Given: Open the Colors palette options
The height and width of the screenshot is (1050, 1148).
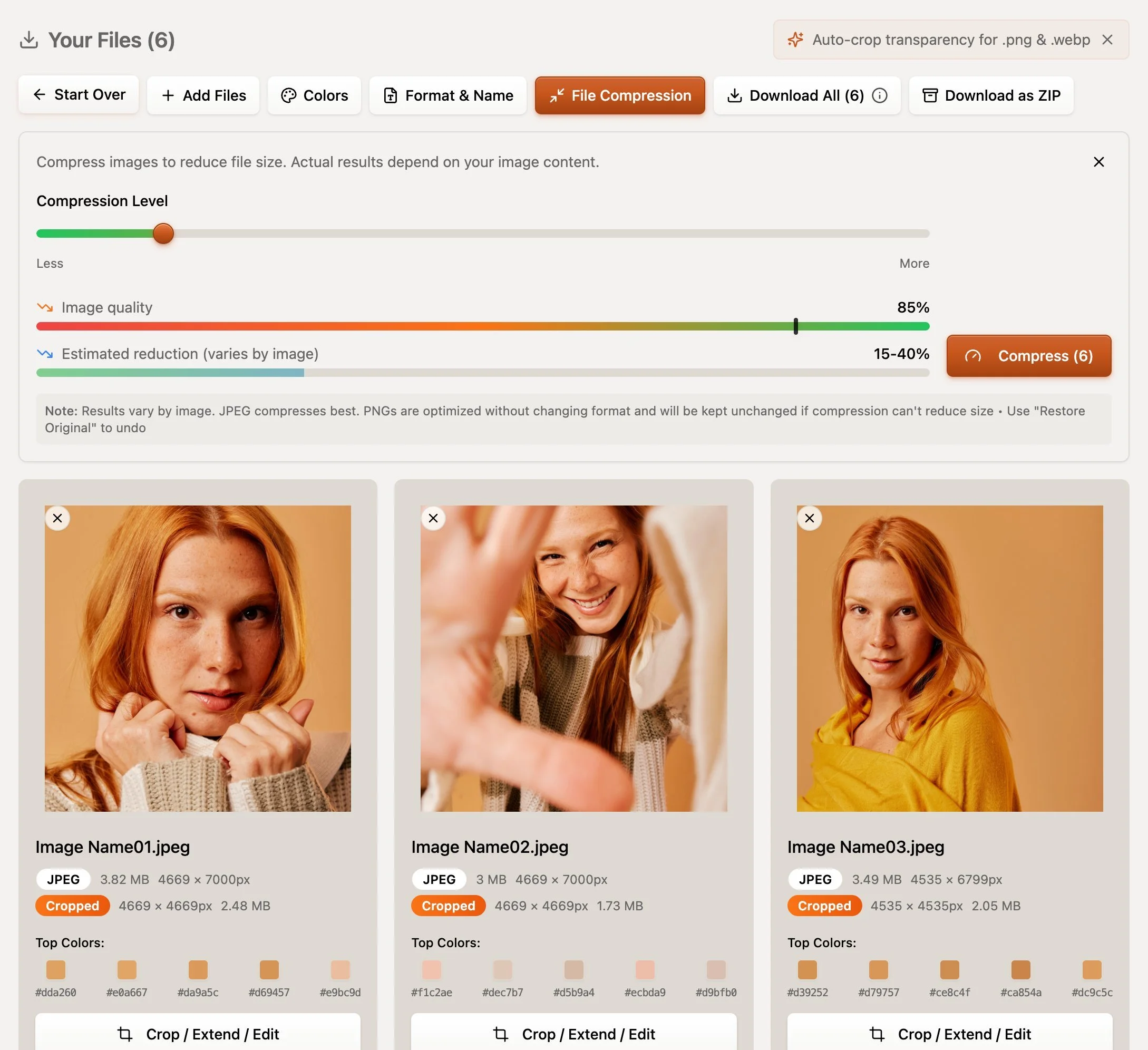Looking at the screenshot, I should tap(314, 95).
